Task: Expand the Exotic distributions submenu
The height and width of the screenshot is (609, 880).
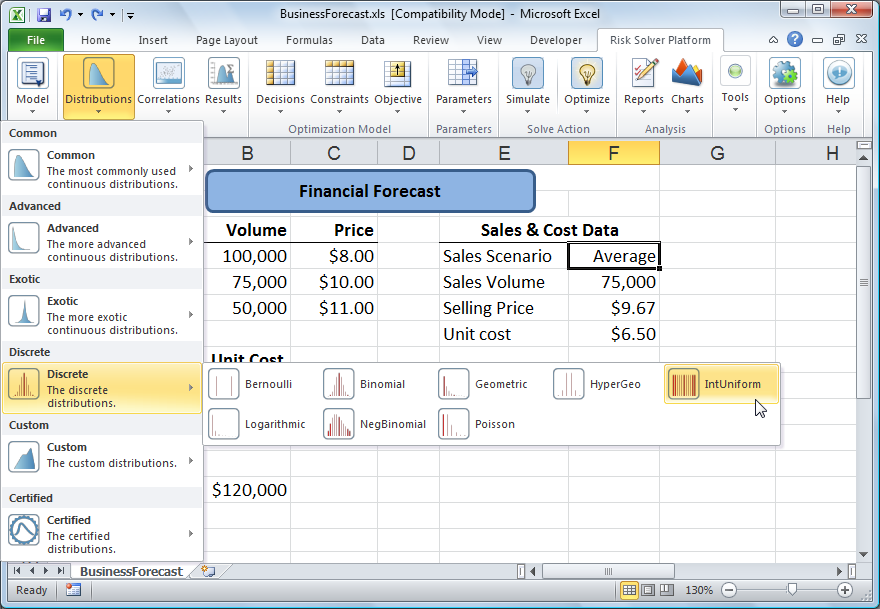Action: point(102,314)
